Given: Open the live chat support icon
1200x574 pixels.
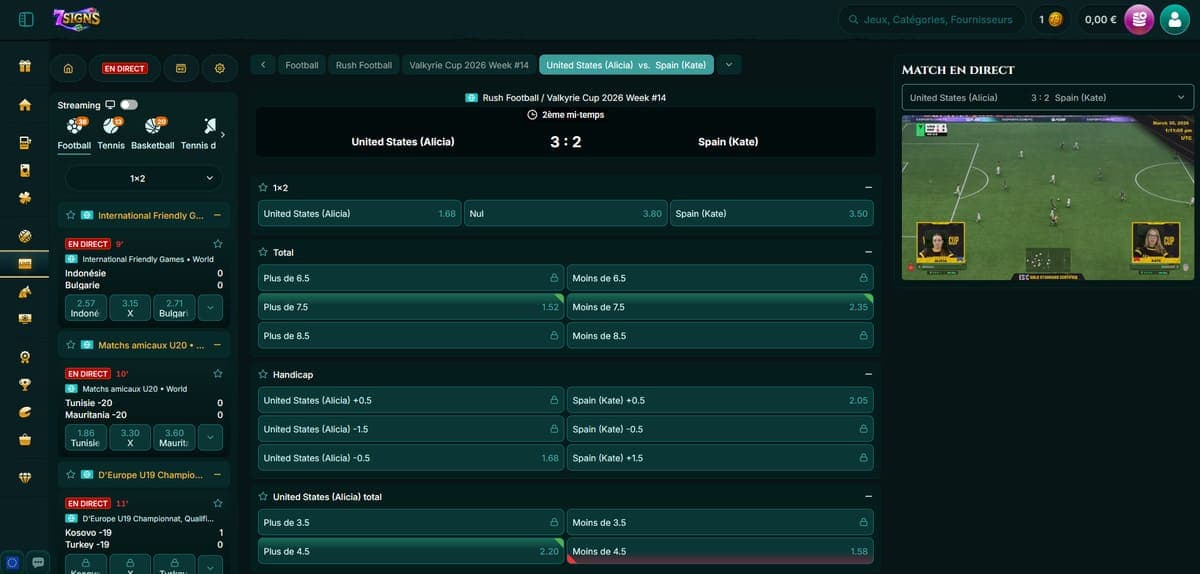Looking at the screenshot, I should (39, 561).
